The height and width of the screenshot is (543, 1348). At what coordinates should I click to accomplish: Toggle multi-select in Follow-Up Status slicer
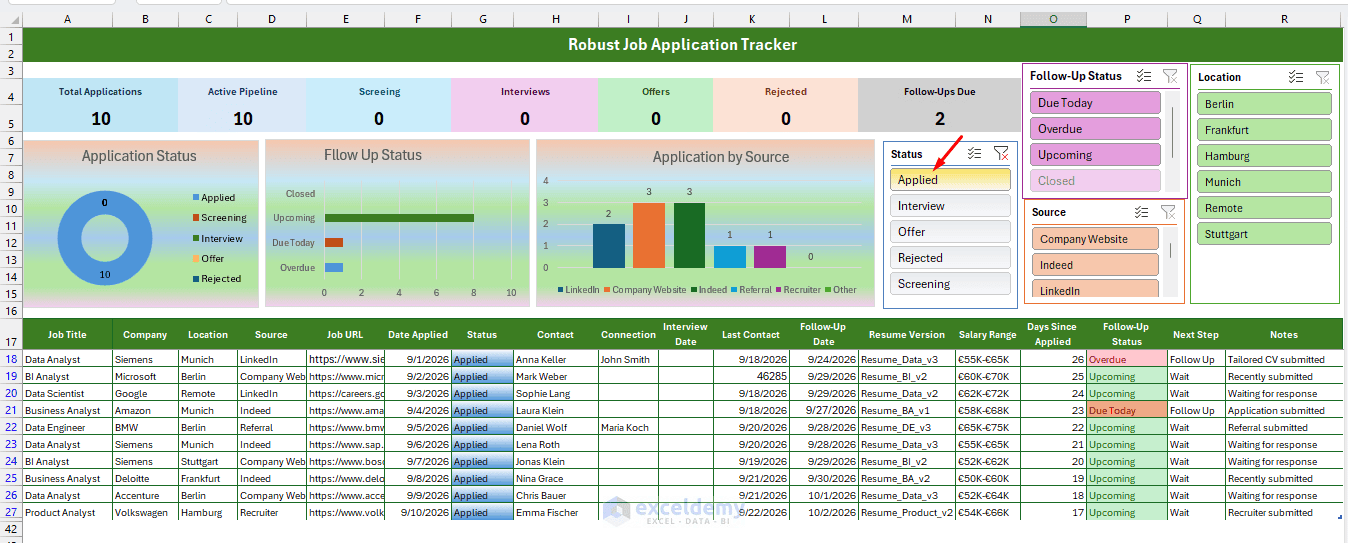[1144, 76]
